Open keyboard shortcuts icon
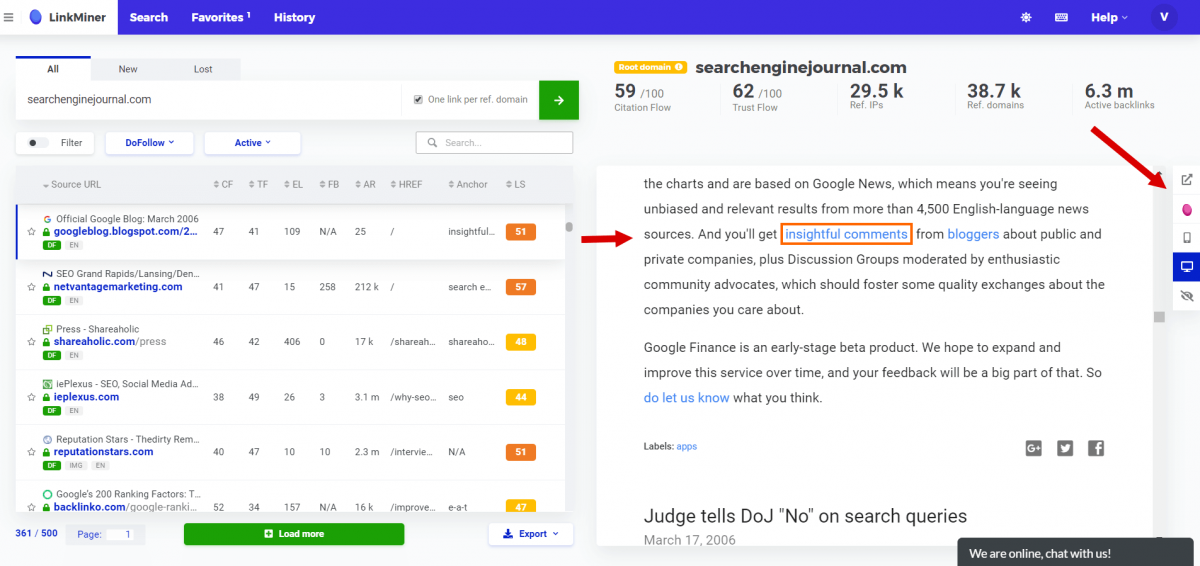Screen dimensions: 1200x566 coord(1061,17)
